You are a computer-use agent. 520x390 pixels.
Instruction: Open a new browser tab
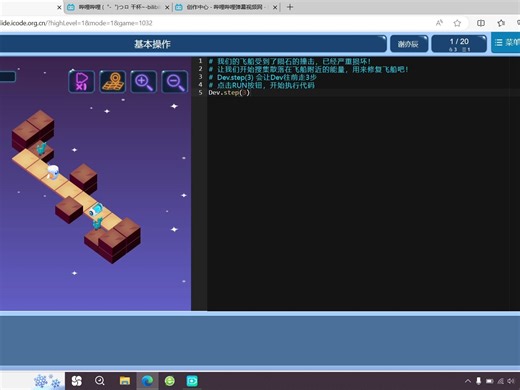[290, 7]
